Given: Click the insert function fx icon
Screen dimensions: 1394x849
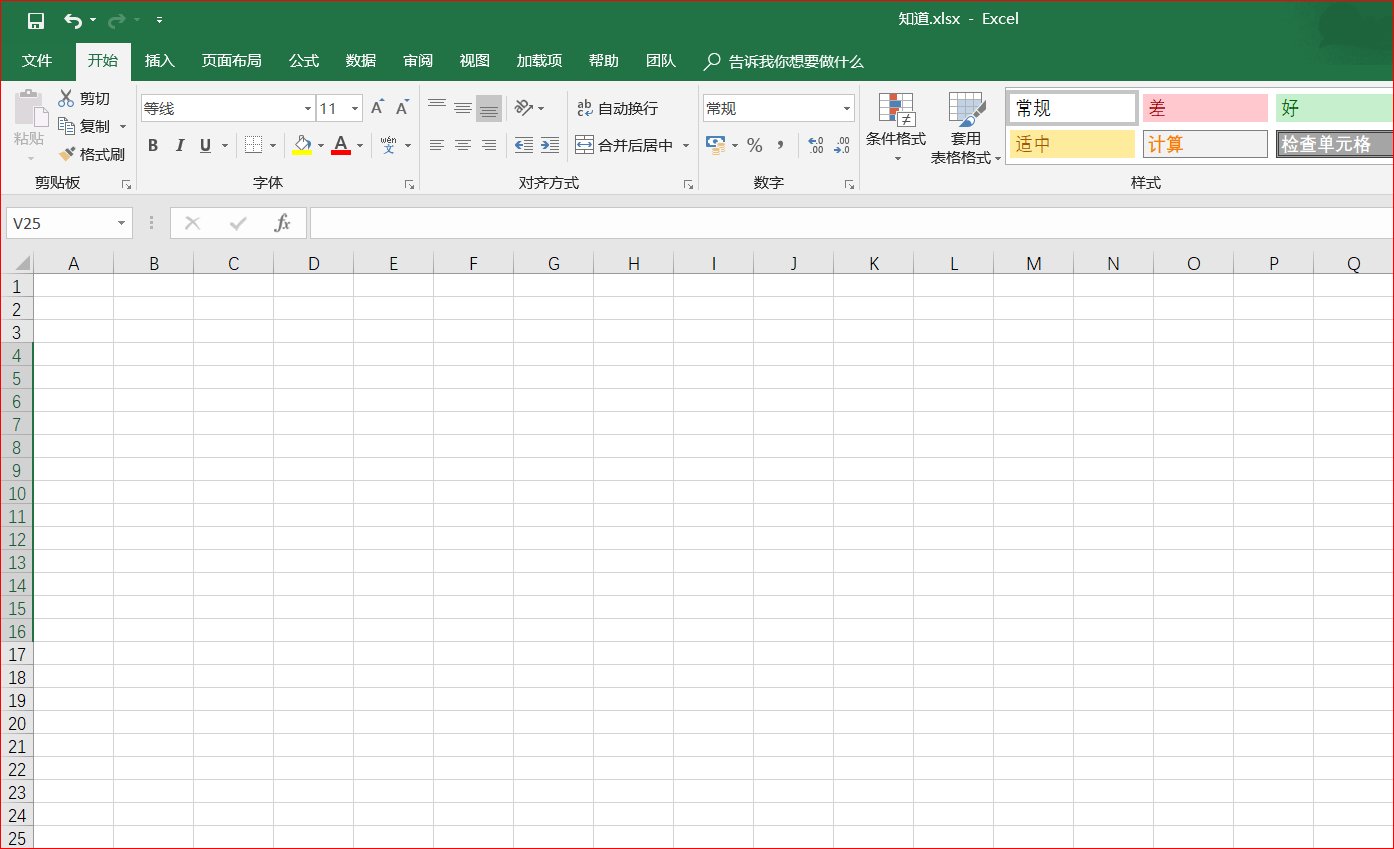Looking at the screenshot, I should click(283, 223).
